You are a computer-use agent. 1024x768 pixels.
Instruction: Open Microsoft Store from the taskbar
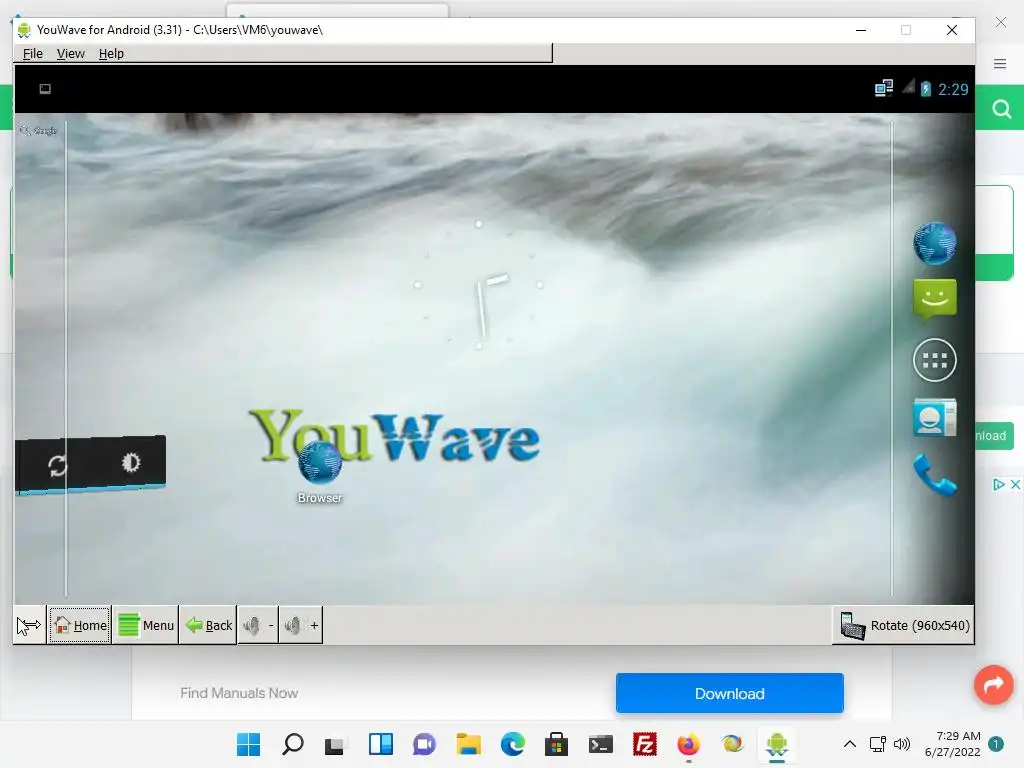tap(556, 744)
